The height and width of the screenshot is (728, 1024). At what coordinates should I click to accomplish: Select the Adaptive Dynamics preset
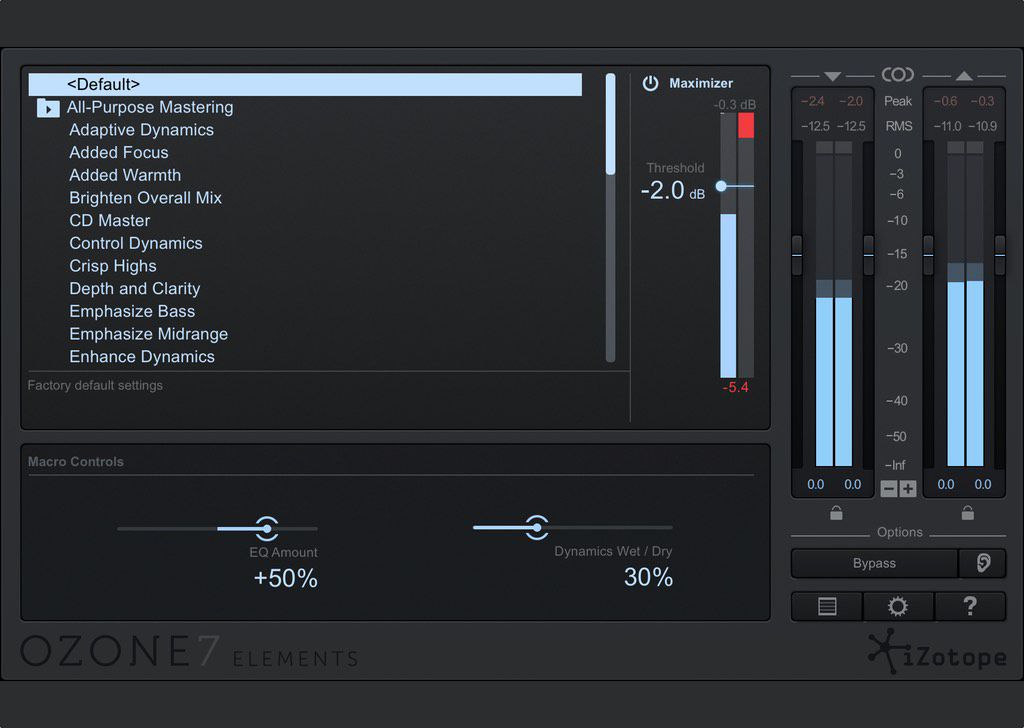141,130
